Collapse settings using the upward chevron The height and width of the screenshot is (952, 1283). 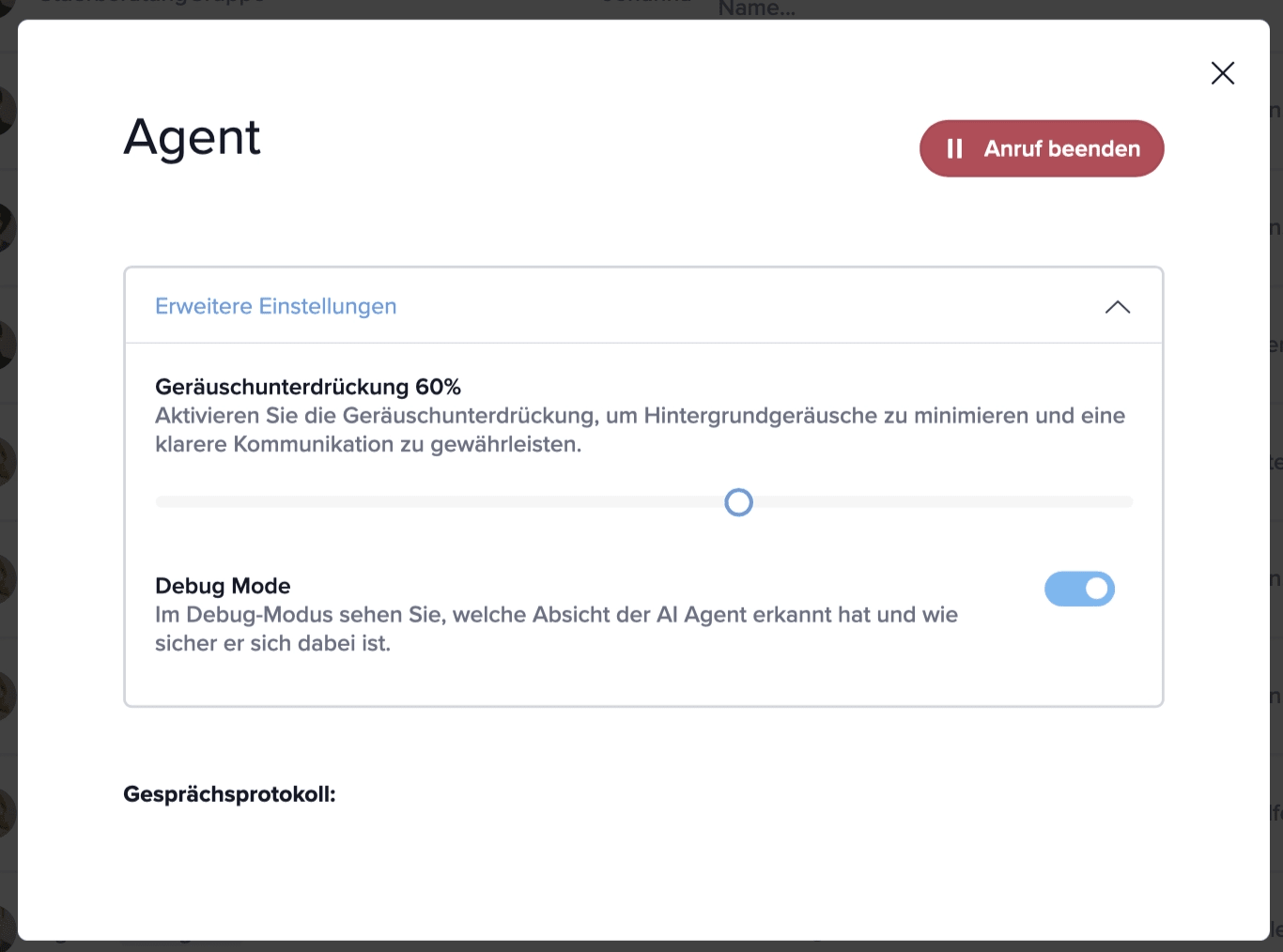point(1117,307)
